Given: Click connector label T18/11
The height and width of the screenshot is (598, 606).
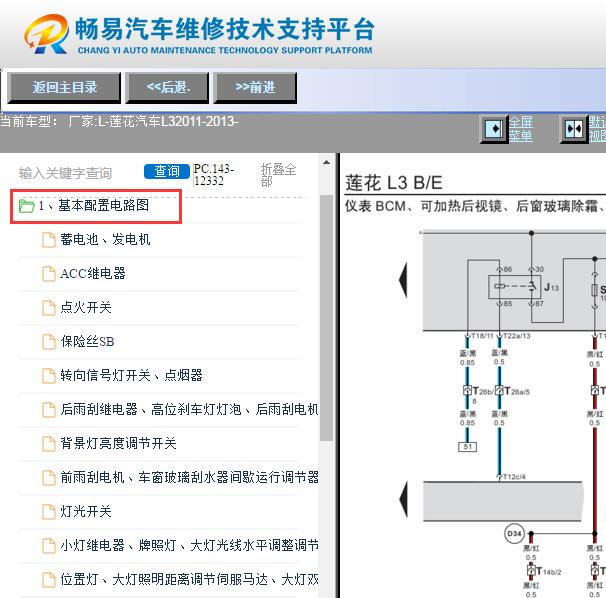Looking at the screenshot, I should (x=482, y=336).
